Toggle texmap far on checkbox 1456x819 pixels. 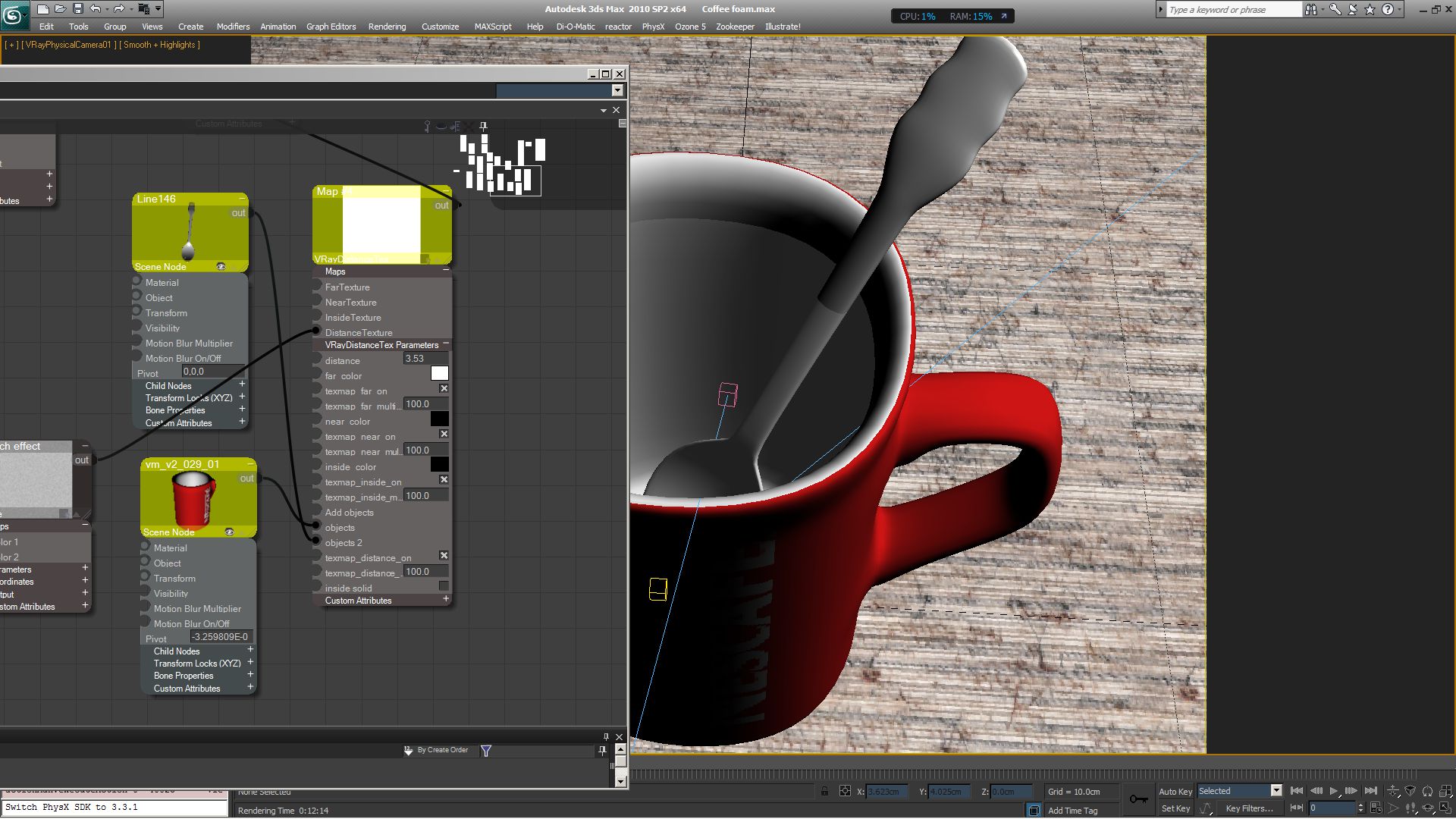click(x=444, y=389)
